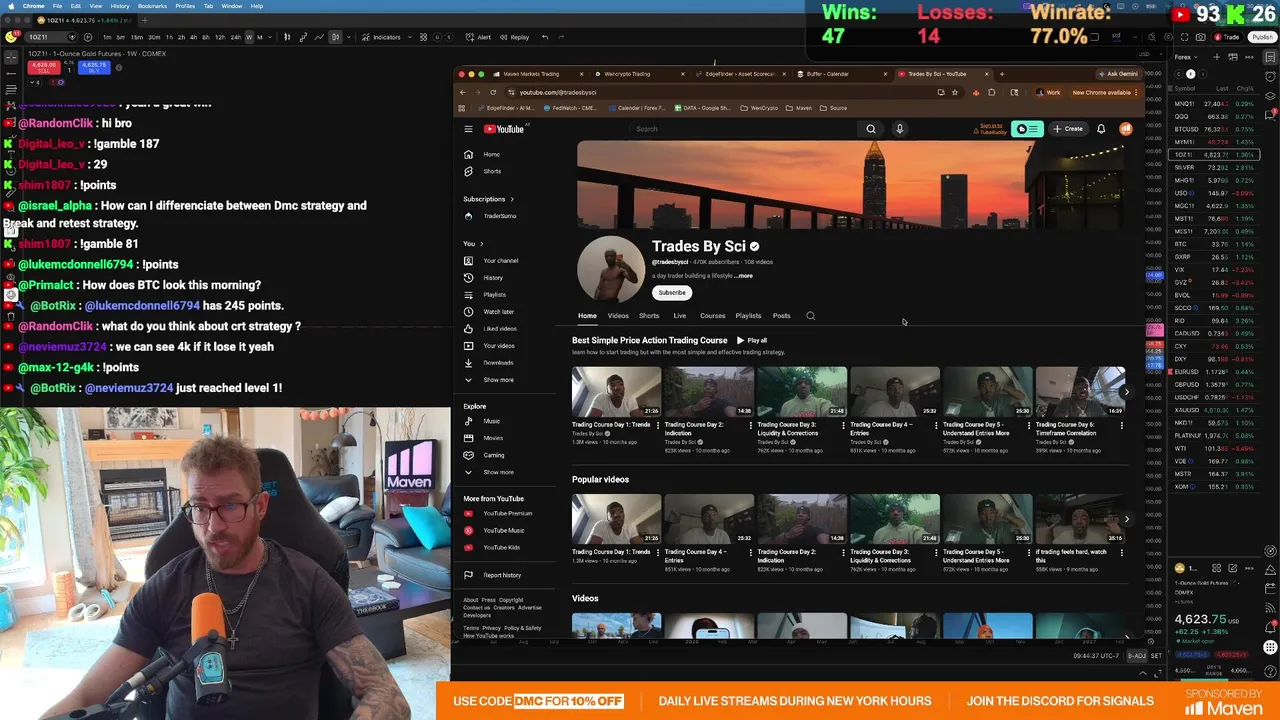1280x720 pixels.
Task: Undo last action in TradingView toolbar
Action: coord(545,37)
